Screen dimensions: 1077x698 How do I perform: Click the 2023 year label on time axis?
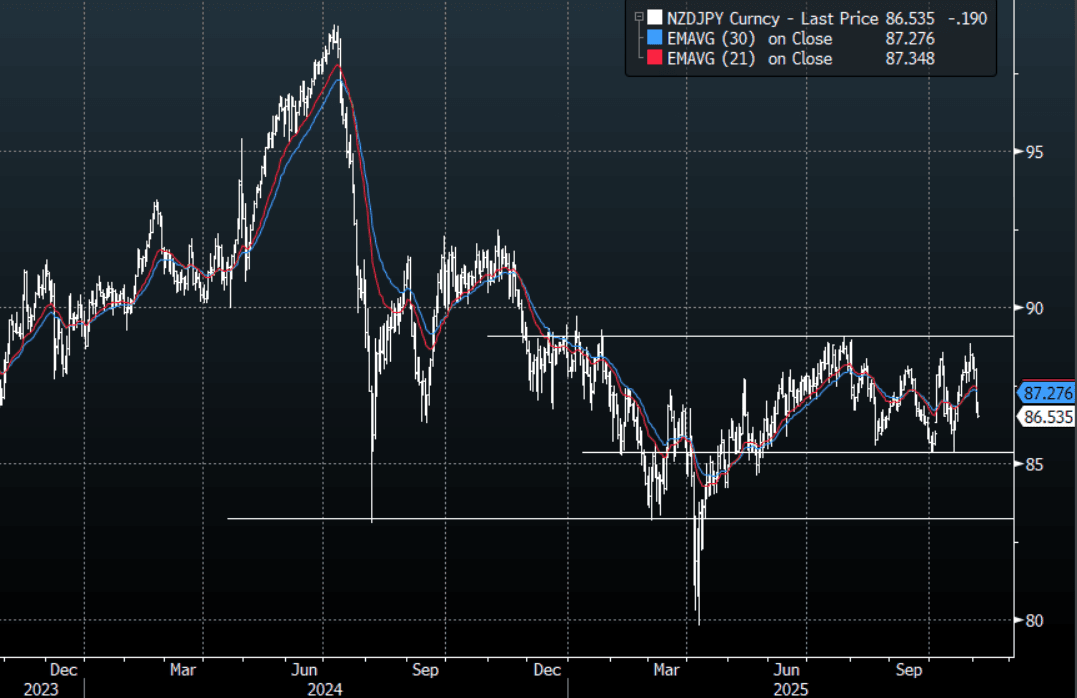point(42,689)
